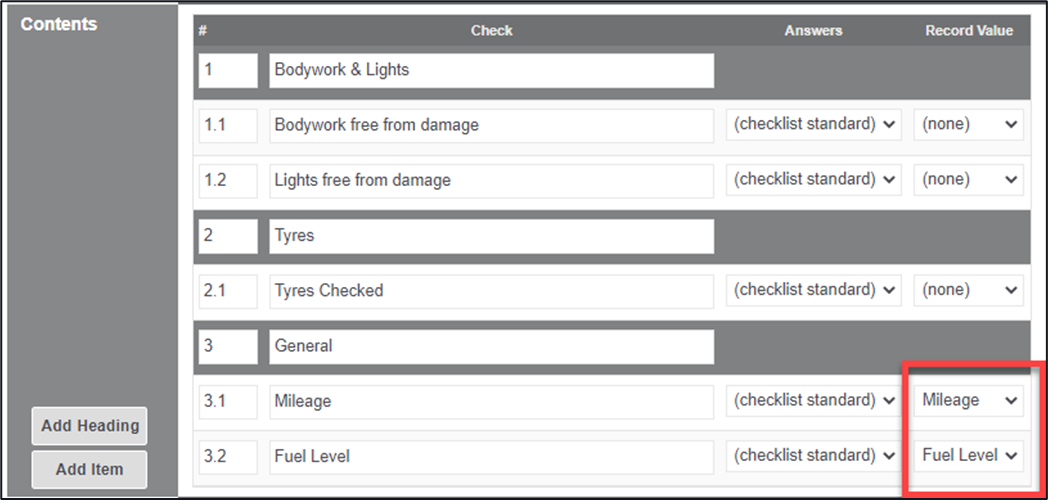Open Answers dropdown for Tyres Checked
Screen dimensions: 1048x500
click(814, 290)
